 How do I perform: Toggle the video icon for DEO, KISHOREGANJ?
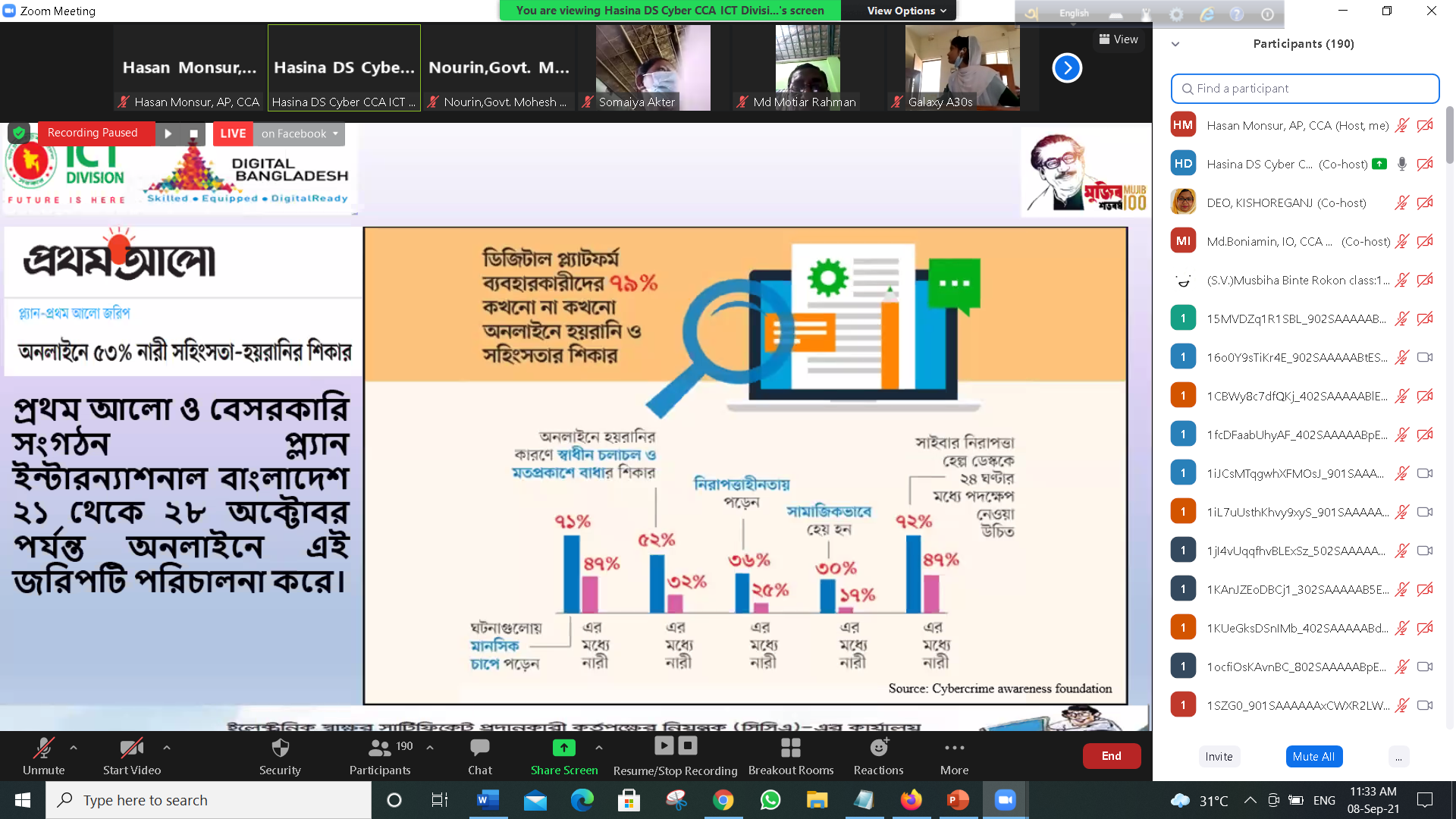click(1426, 203)
